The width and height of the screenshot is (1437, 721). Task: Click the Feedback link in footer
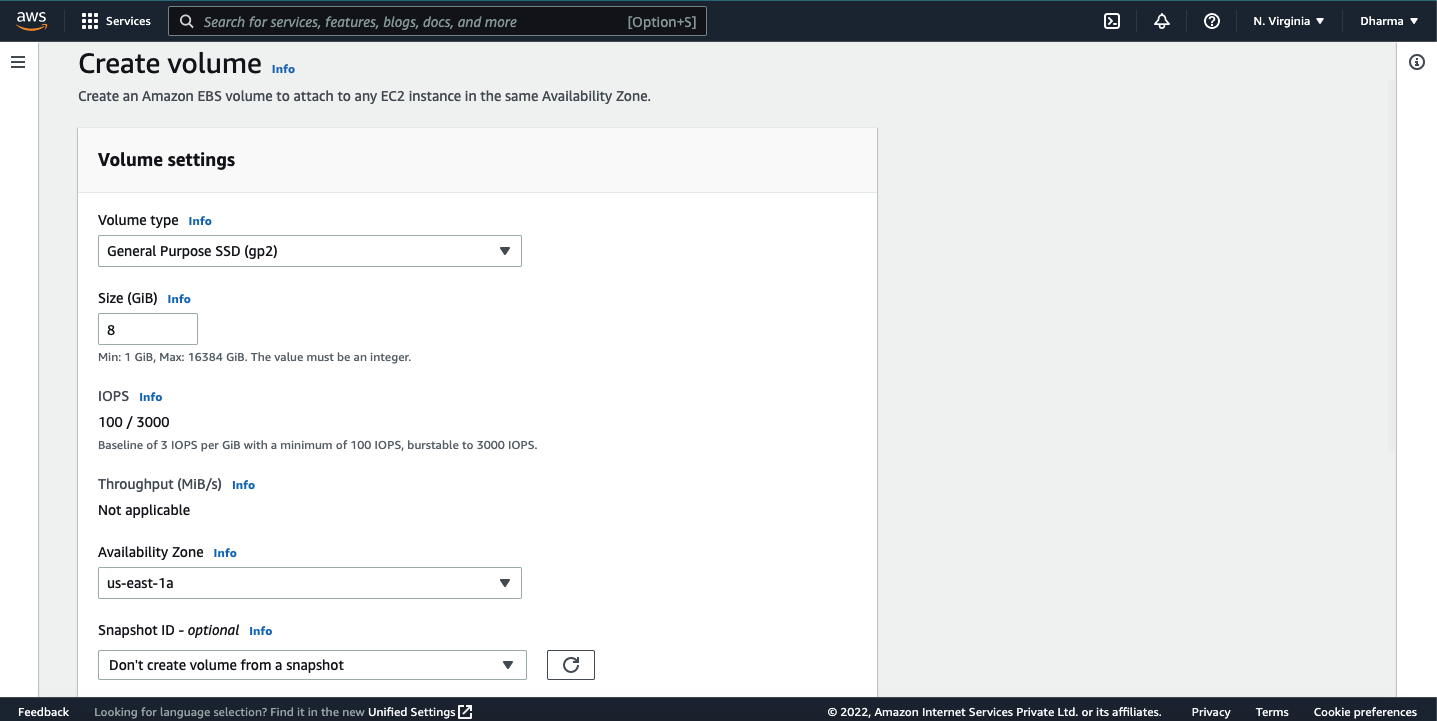[x=44, y=712]
